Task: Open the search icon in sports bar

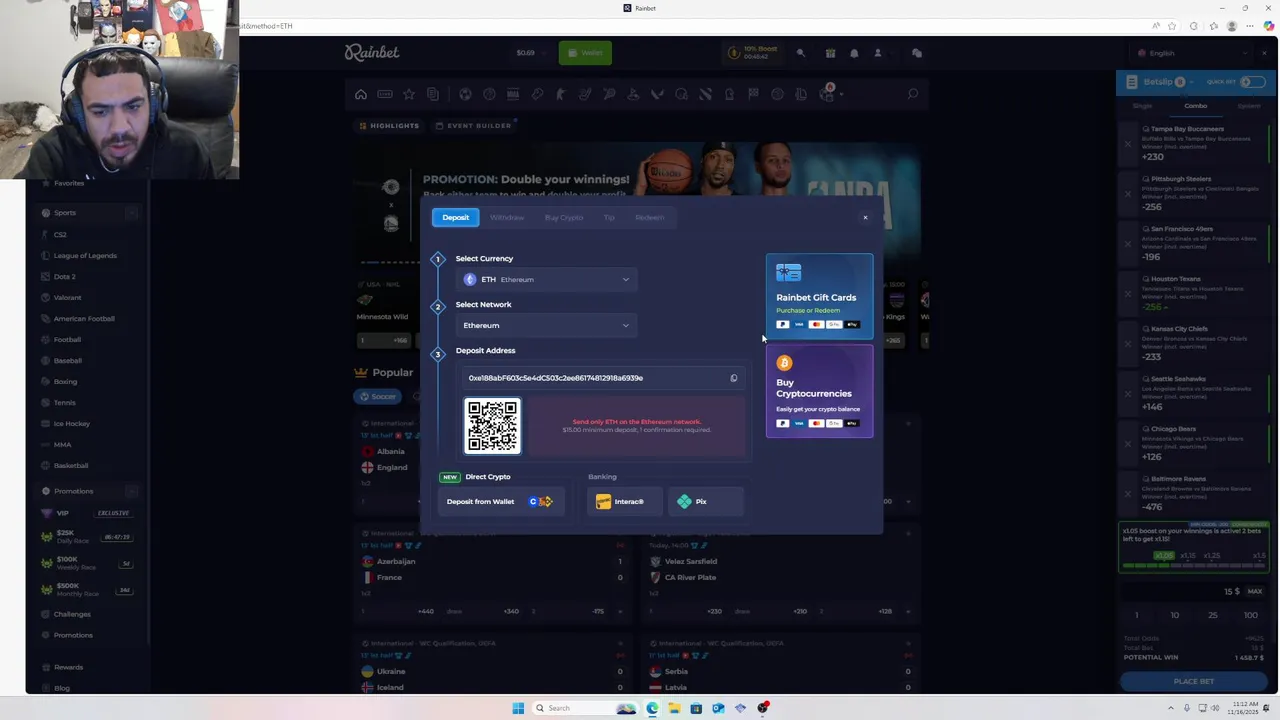Action: click(912, 94)
